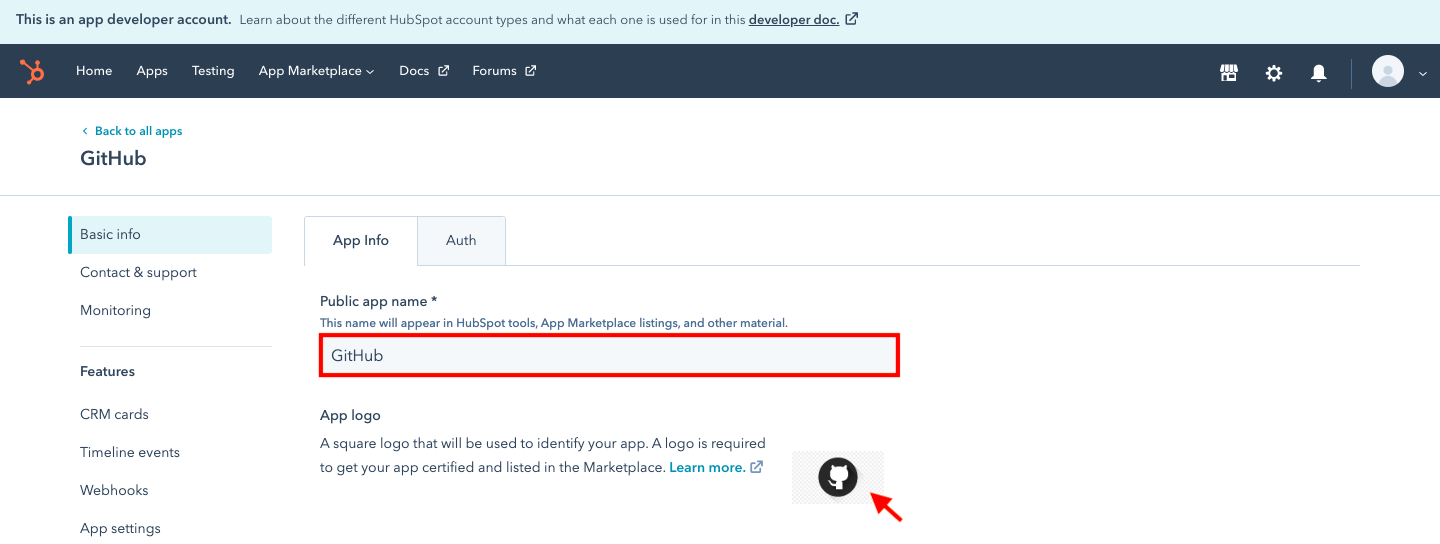Click the Public app name label
This screenshot has width=1440, height=544.
379,301
